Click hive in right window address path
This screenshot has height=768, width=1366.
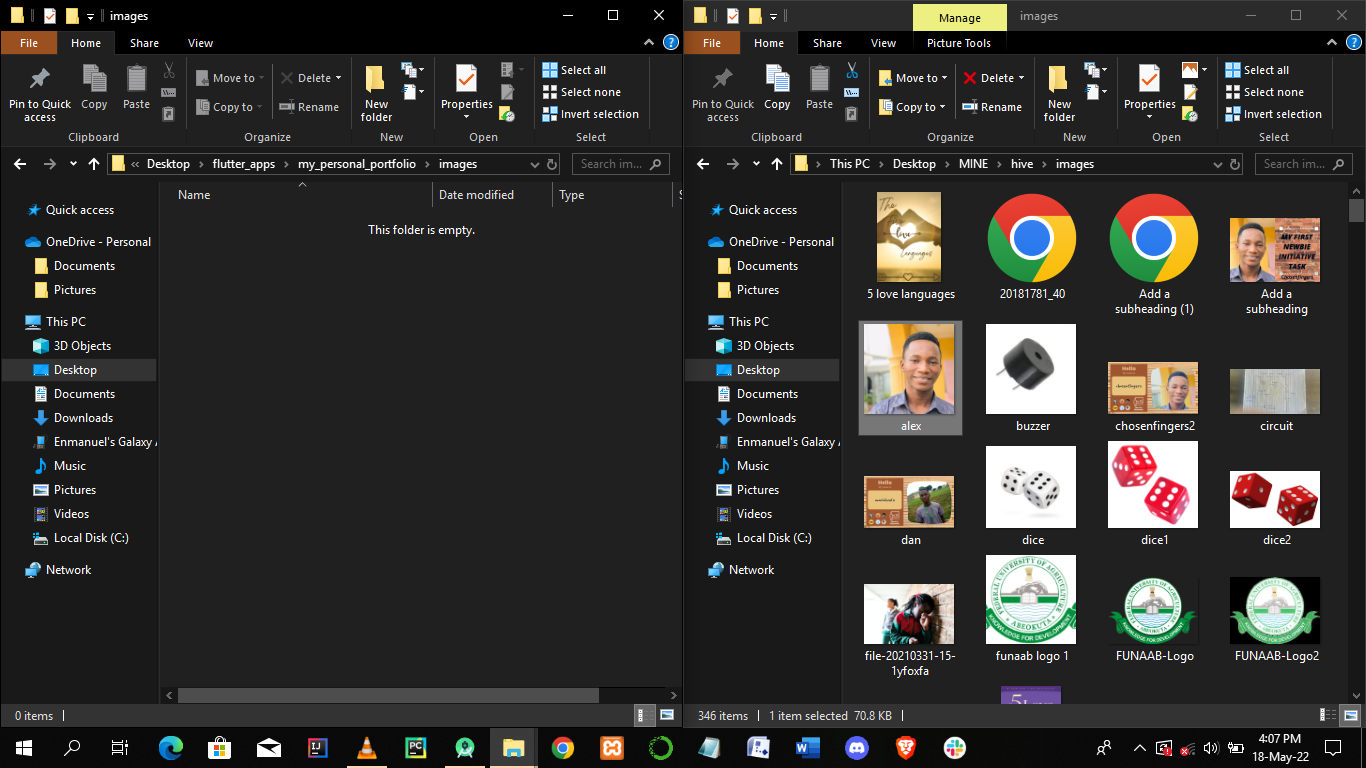tap(1022, 164)
